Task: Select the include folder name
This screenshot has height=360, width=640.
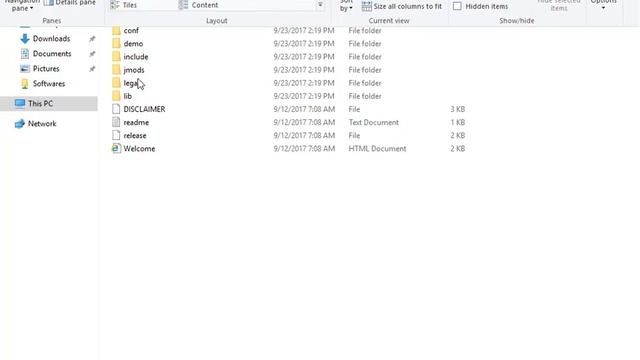Action: (136, 57)
